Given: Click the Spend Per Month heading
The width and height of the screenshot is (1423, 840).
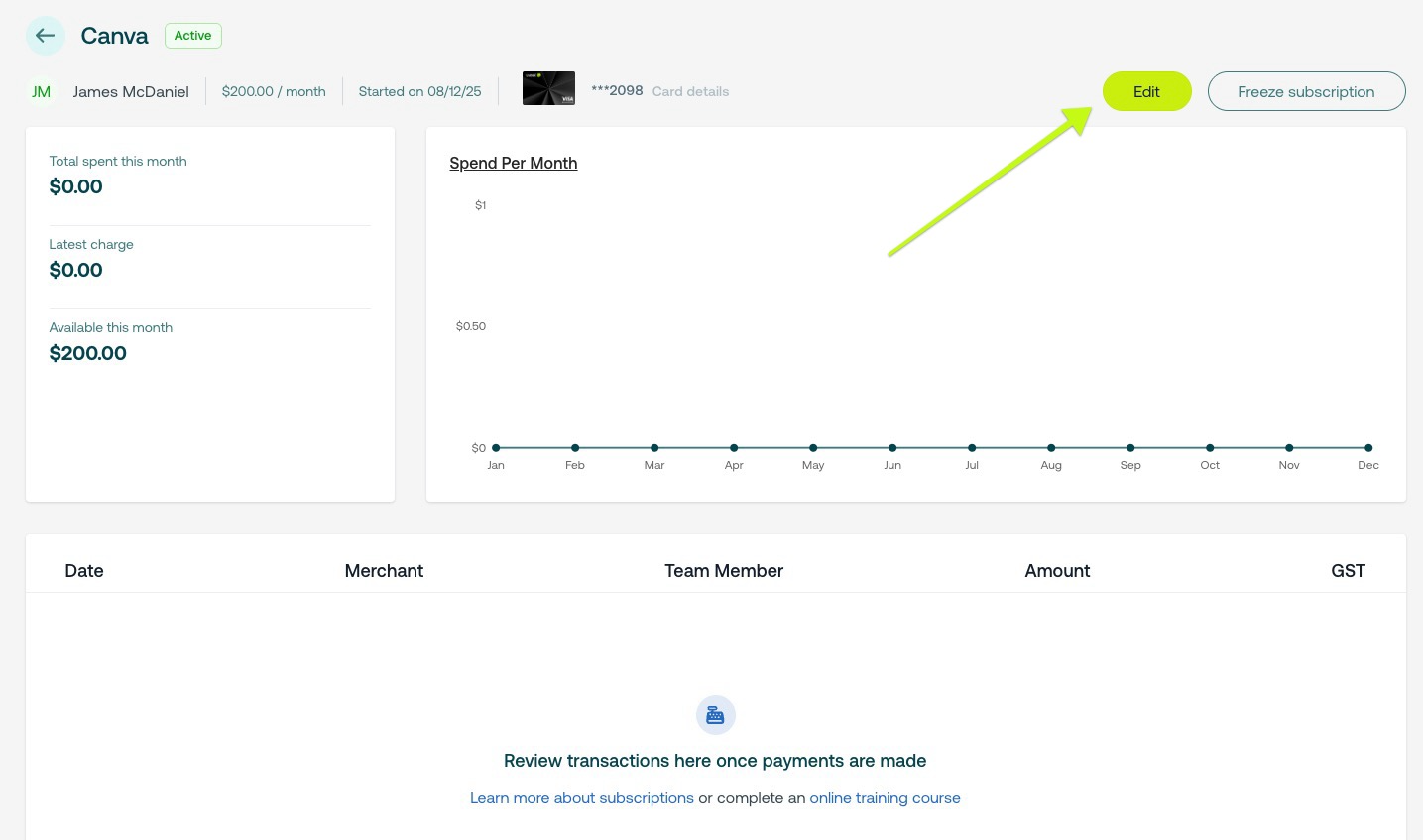Looking at the screenshot, I should pos(513,163).
